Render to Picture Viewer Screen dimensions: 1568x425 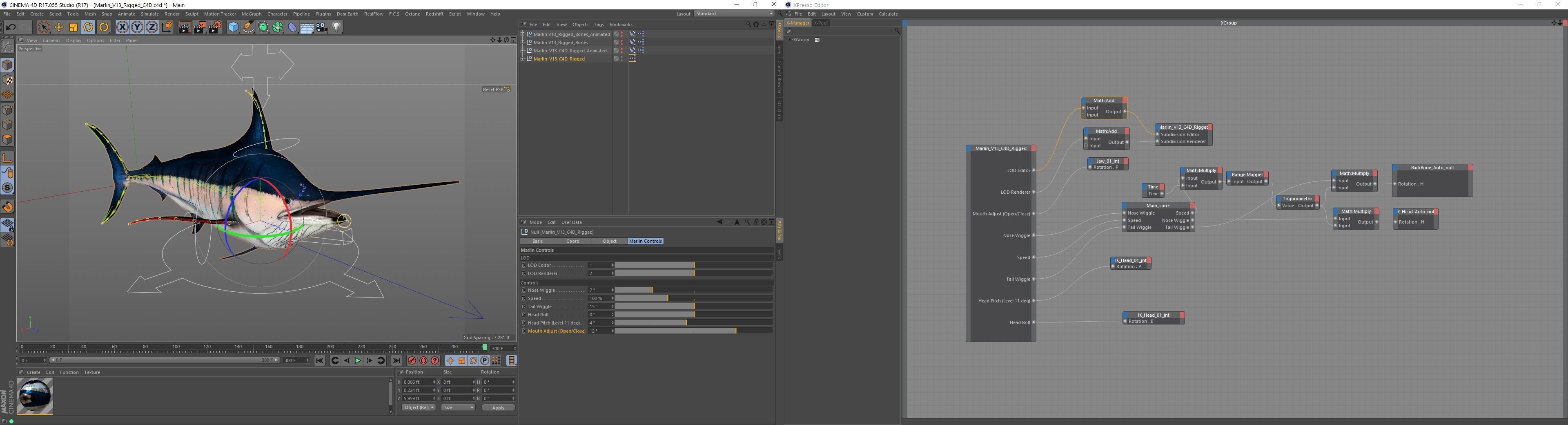(199, 27)
